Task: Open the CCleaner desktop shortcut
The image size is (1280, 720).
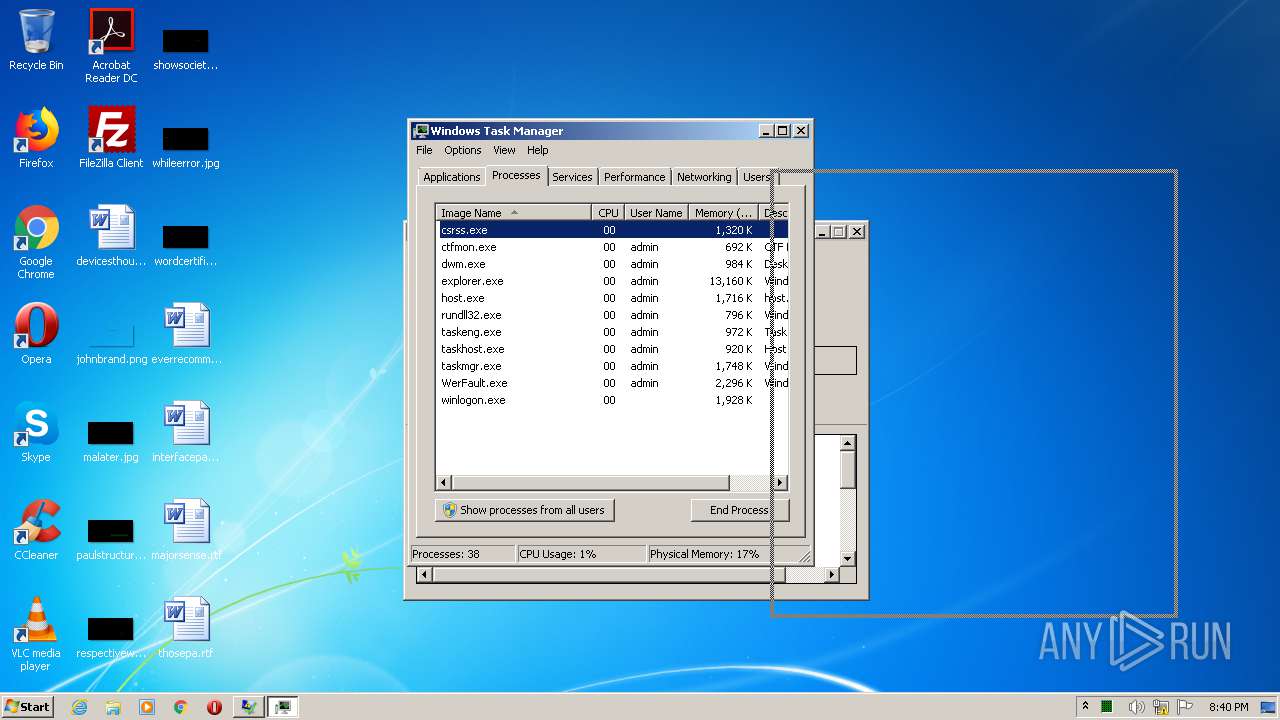Action: (x=36, y=530)
